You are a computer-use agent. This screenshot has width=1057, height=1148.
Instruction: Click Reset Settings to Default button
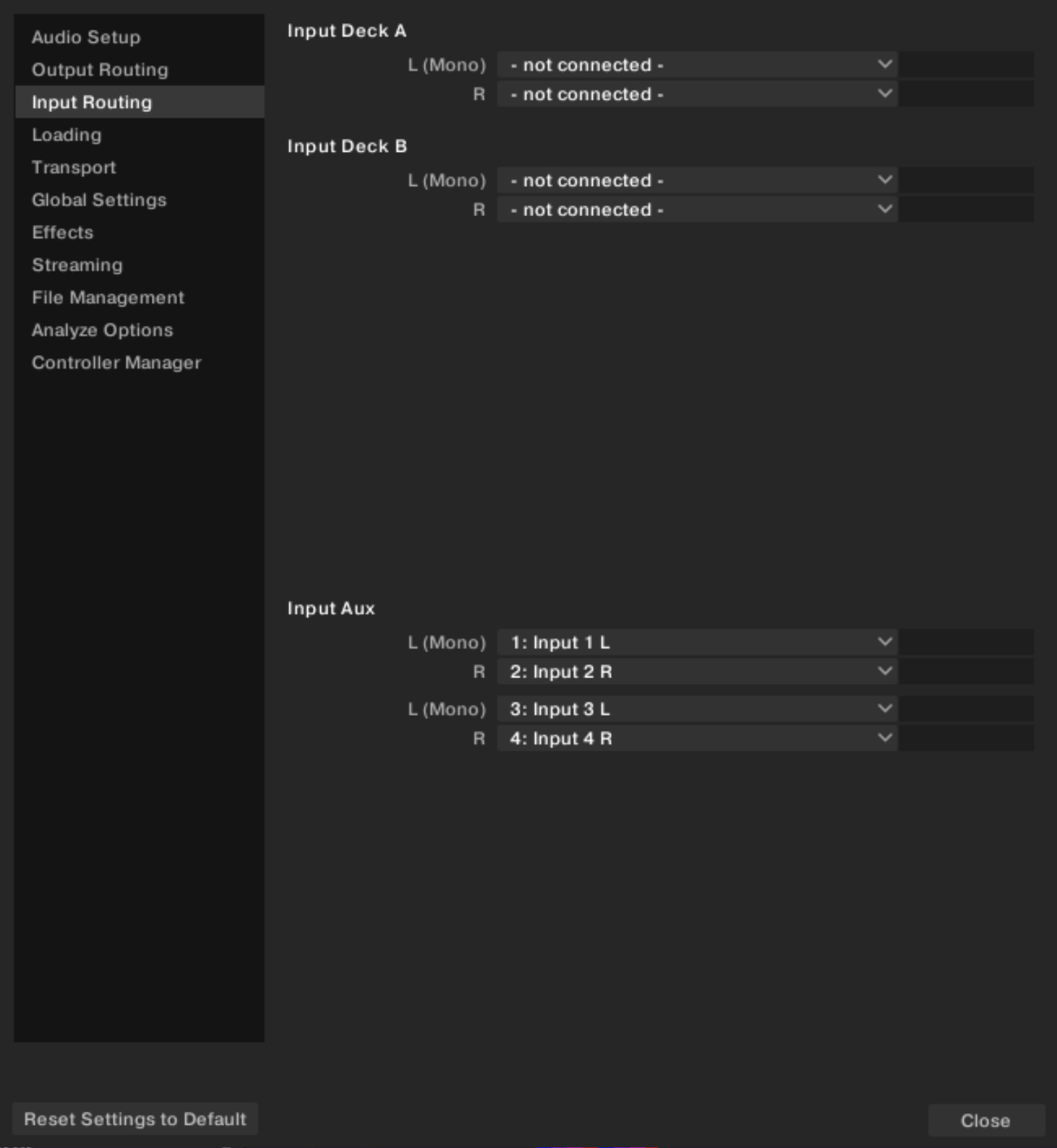[135, 1119]
